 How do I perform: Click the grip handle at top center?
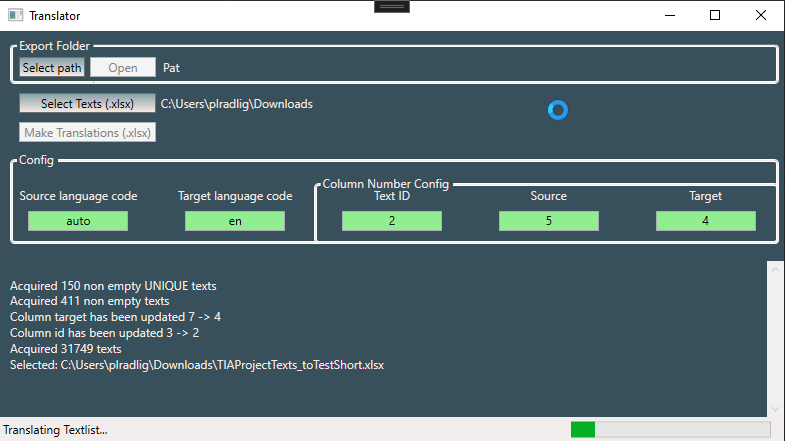tap(392, 6)
